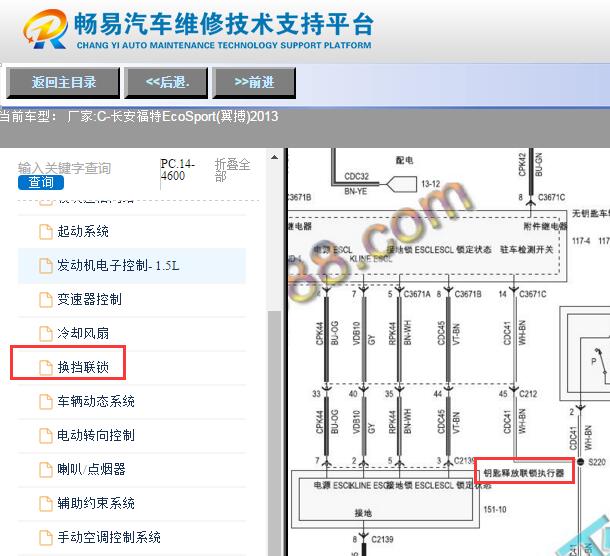The width and height of the screenshot is (610, 556).
Task: Click the tree panel vertical scrollbar thumb
Action: tap(274, 432)
